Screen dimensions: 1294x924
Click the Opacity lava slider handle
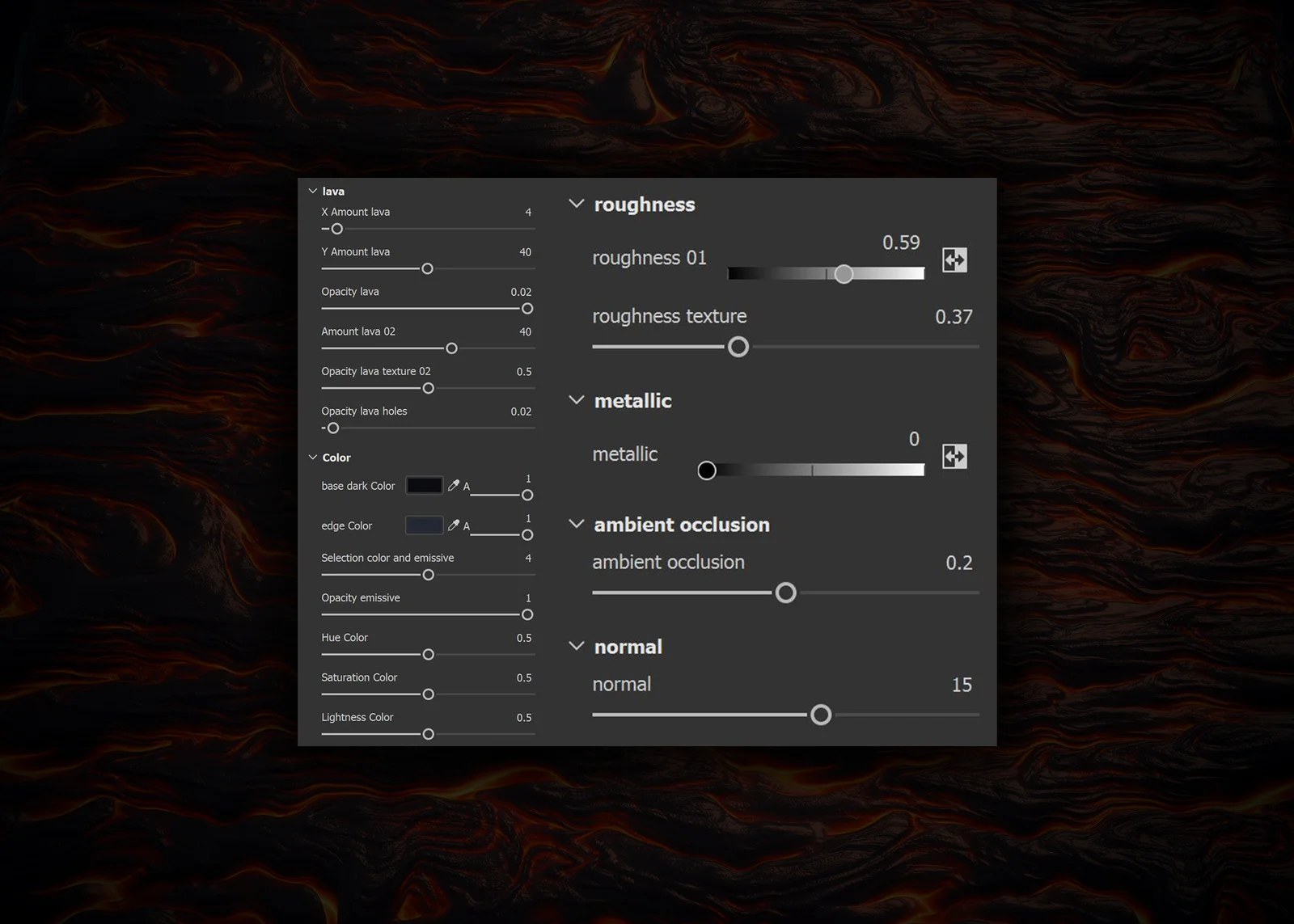click(x=526, y=308)
